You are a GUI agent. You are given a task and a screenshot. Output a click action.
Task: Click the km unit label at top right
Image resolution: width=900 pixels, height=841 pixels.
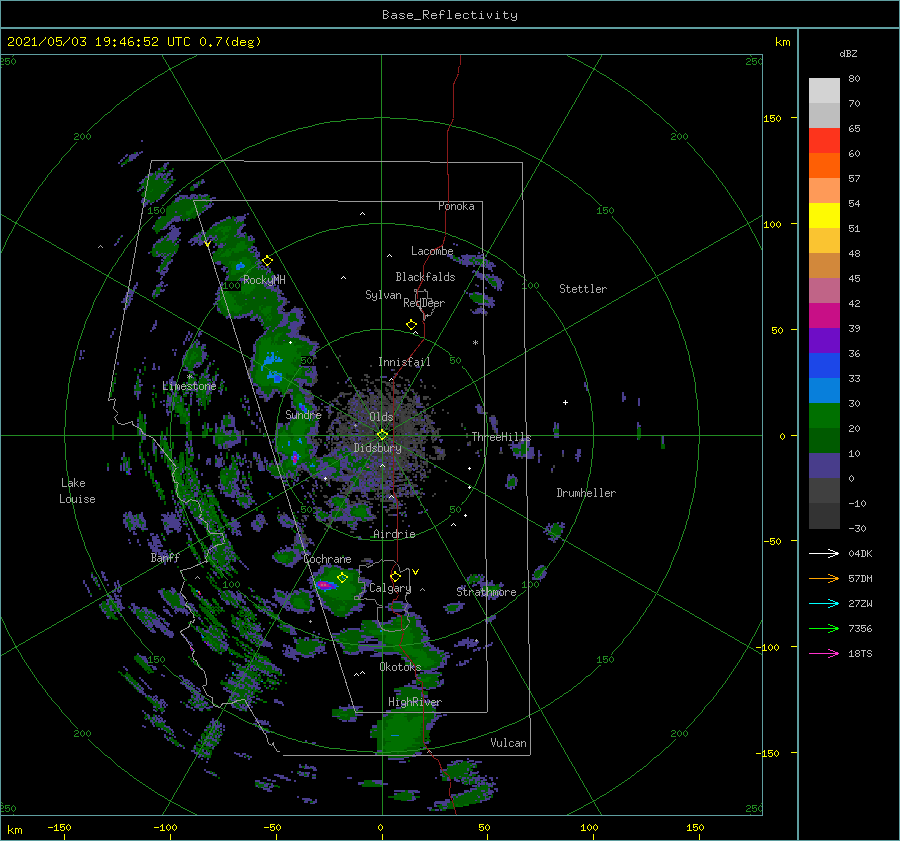tap(782, 42)
